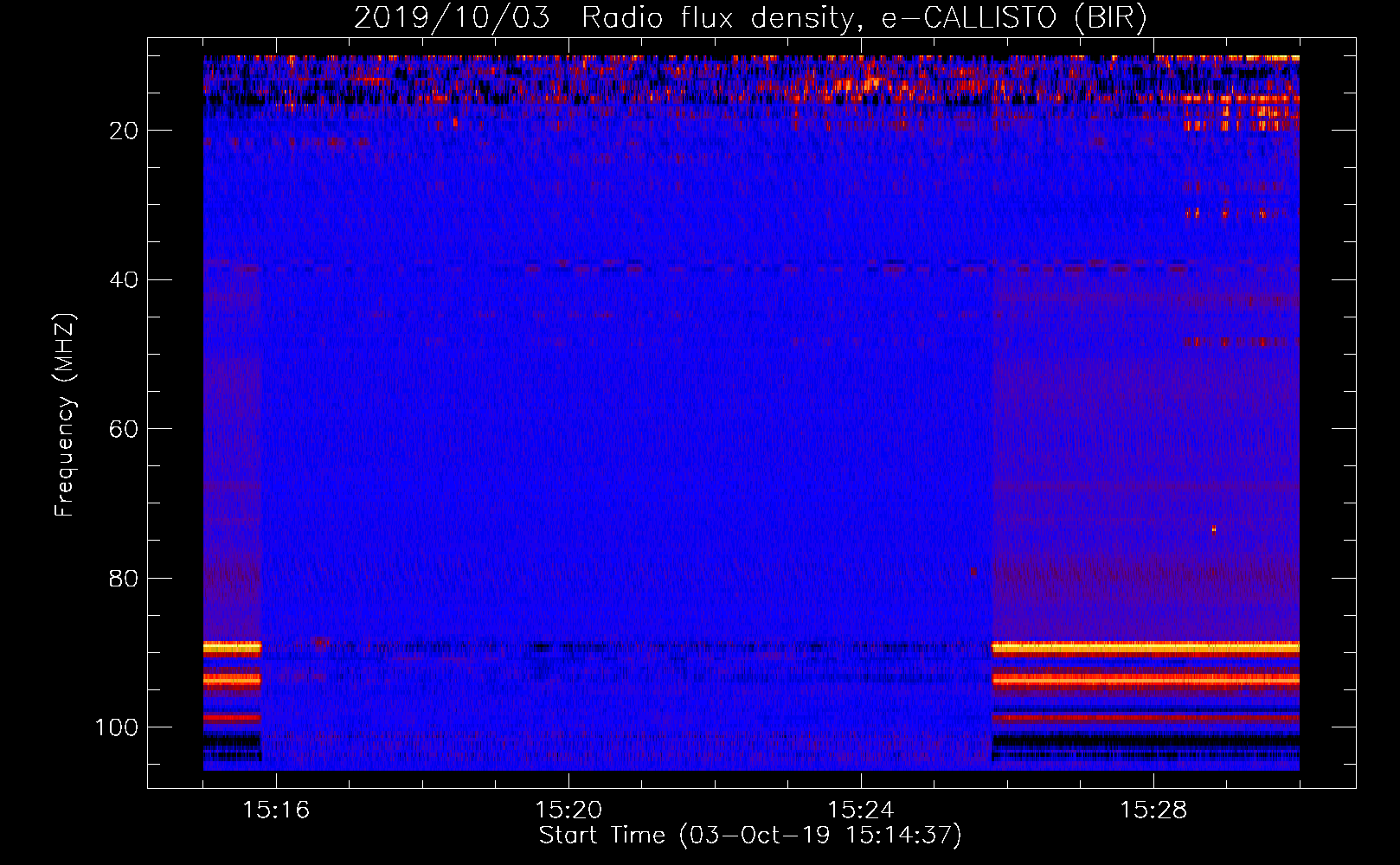Click the 15:28 time tick label
The width and height of the screenshot is (1400, 865).
1153,811
